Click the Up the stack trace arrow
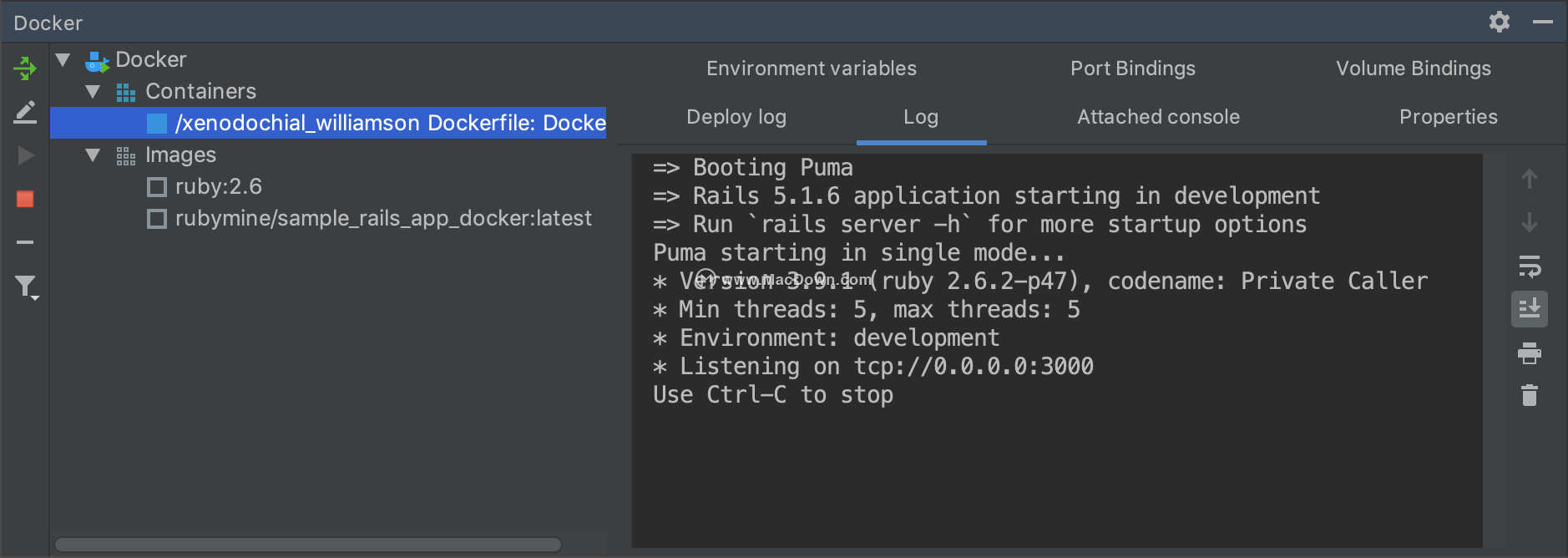This screenshot has height=558, width=1568. [x=1530, y=179]
